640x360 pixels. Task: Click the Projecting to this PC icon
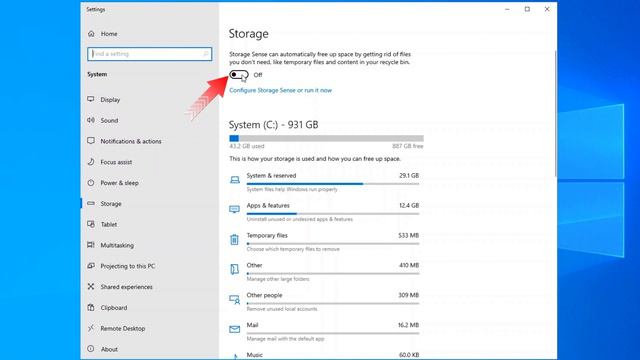point(91,266)
